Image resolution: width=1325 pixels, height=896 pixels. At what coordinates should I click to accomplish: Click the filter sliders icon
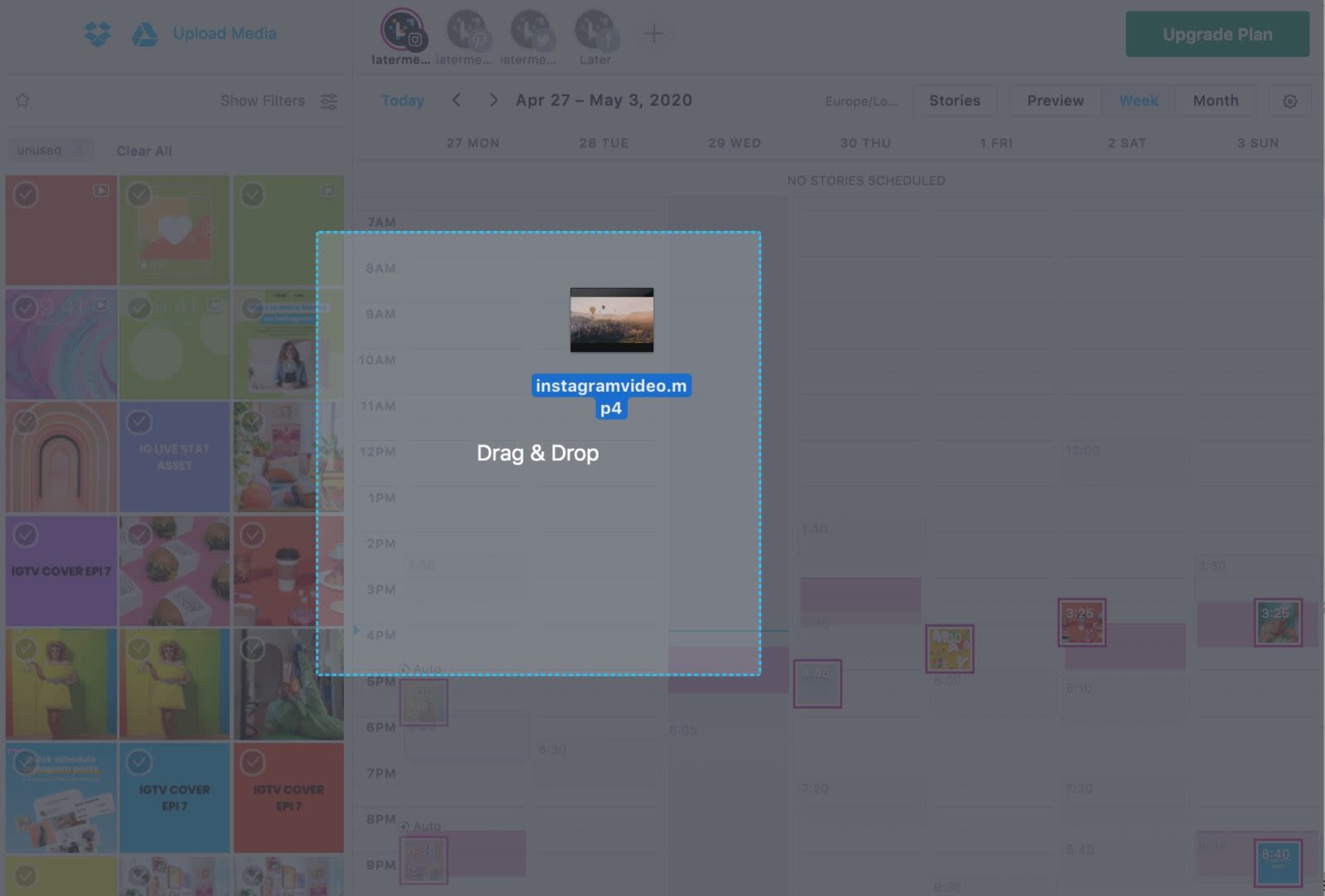click(x=329, y=101)
